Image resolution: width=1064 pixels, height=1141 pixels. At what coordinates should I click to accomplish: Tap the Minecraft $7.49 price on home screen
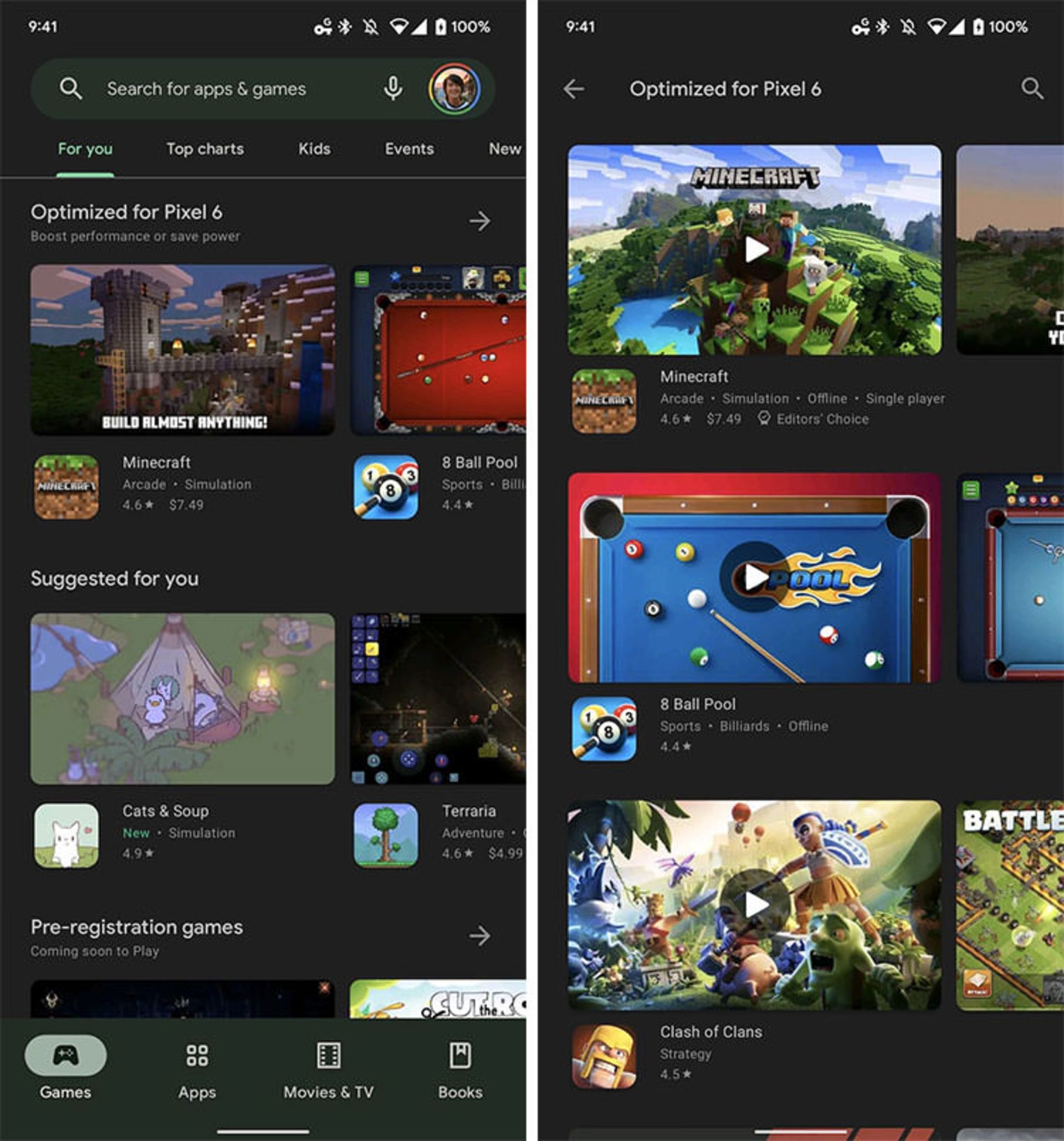pyautogui.click(x=186, y=505)
